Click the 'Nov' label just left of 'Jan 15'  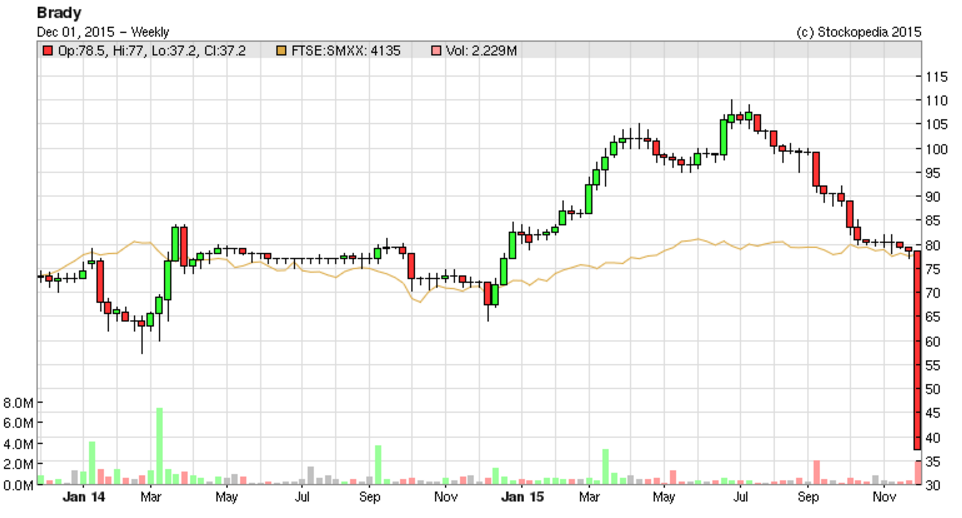pyautogui.click(x=445, y=497)
